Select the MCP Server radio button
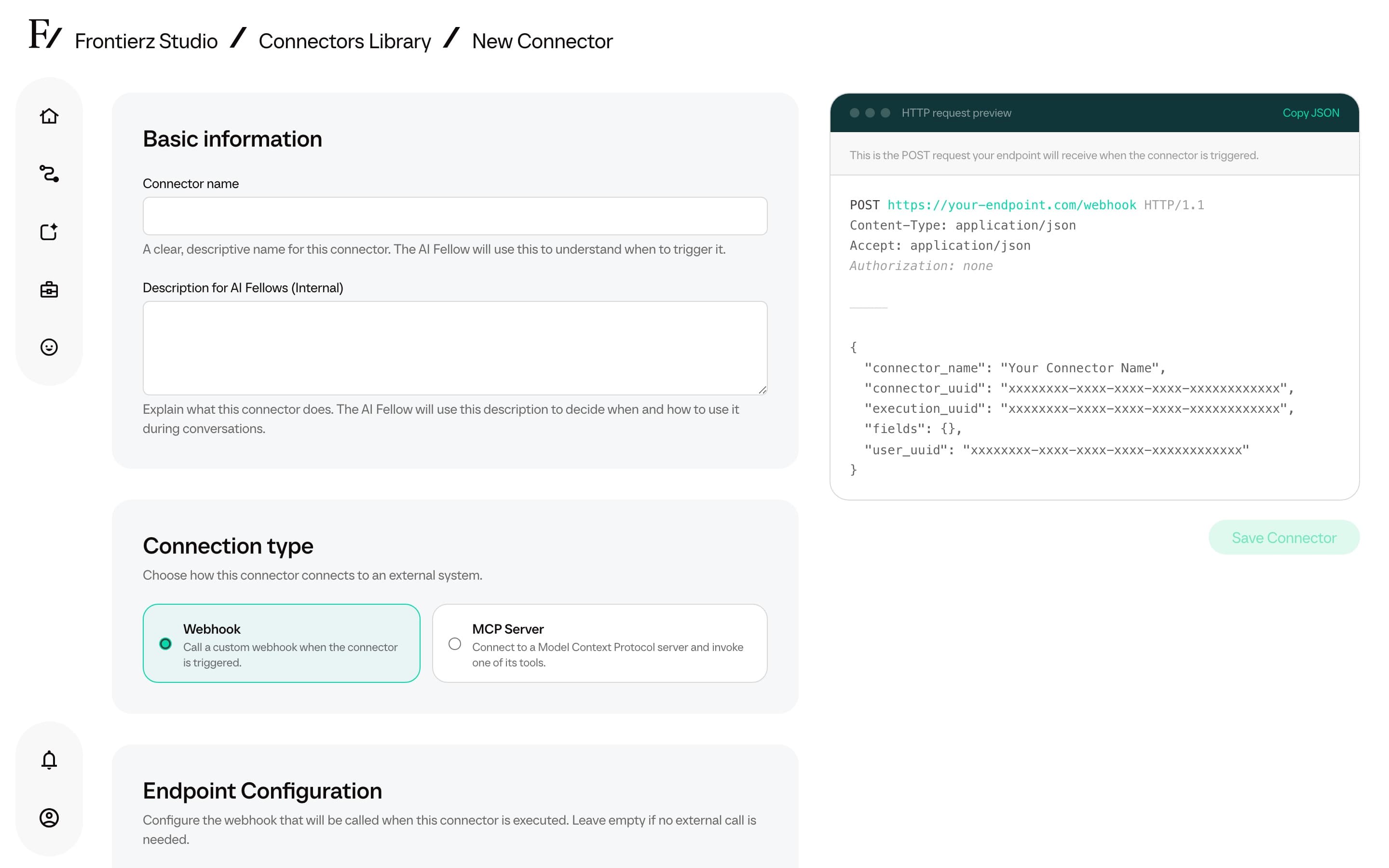1389x868 pixels. click(x=455, y=644)
